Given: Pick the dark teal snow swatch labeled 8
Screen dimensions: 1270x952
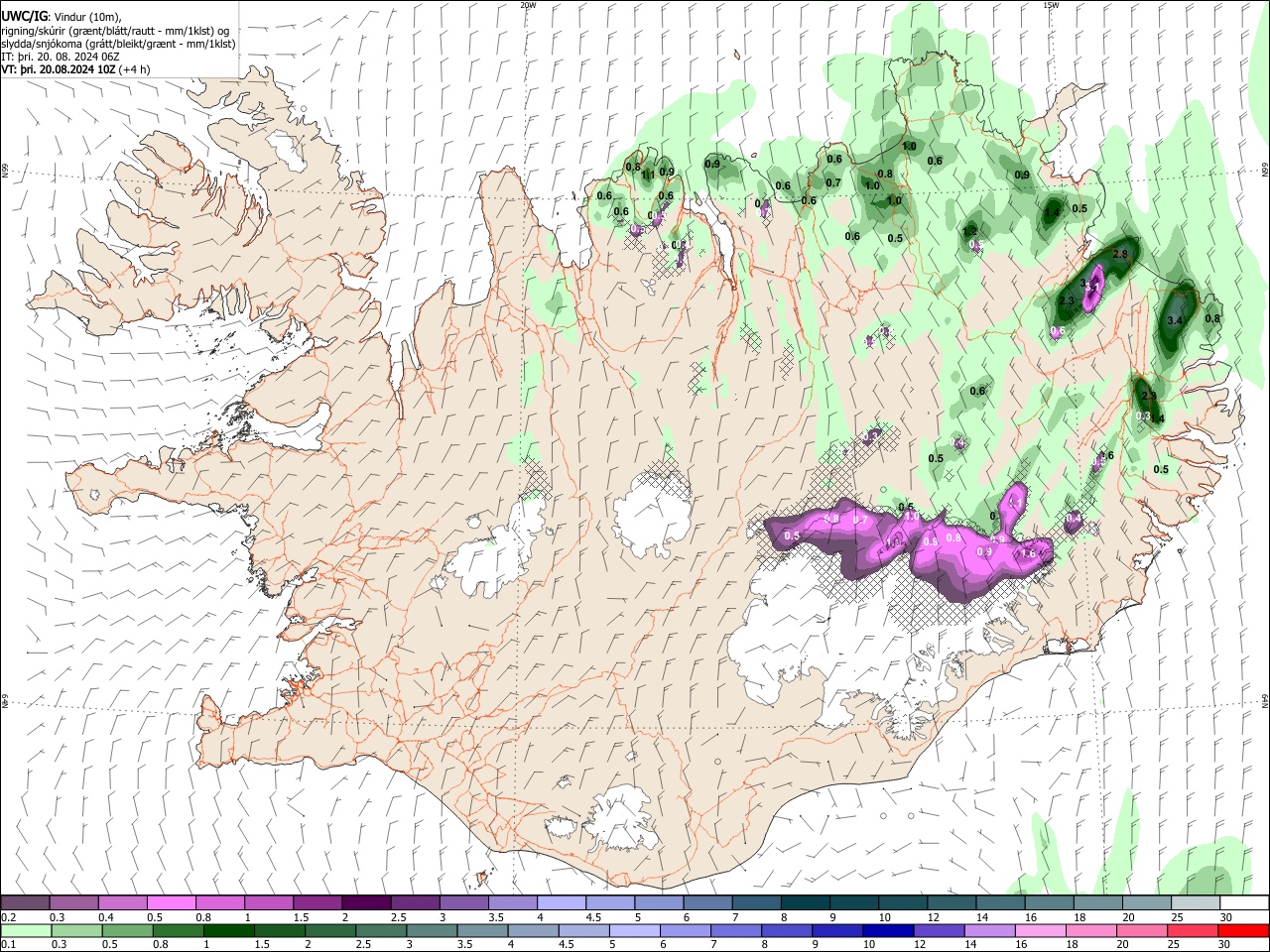Looking at the screenshot, I should pos(805,902).
